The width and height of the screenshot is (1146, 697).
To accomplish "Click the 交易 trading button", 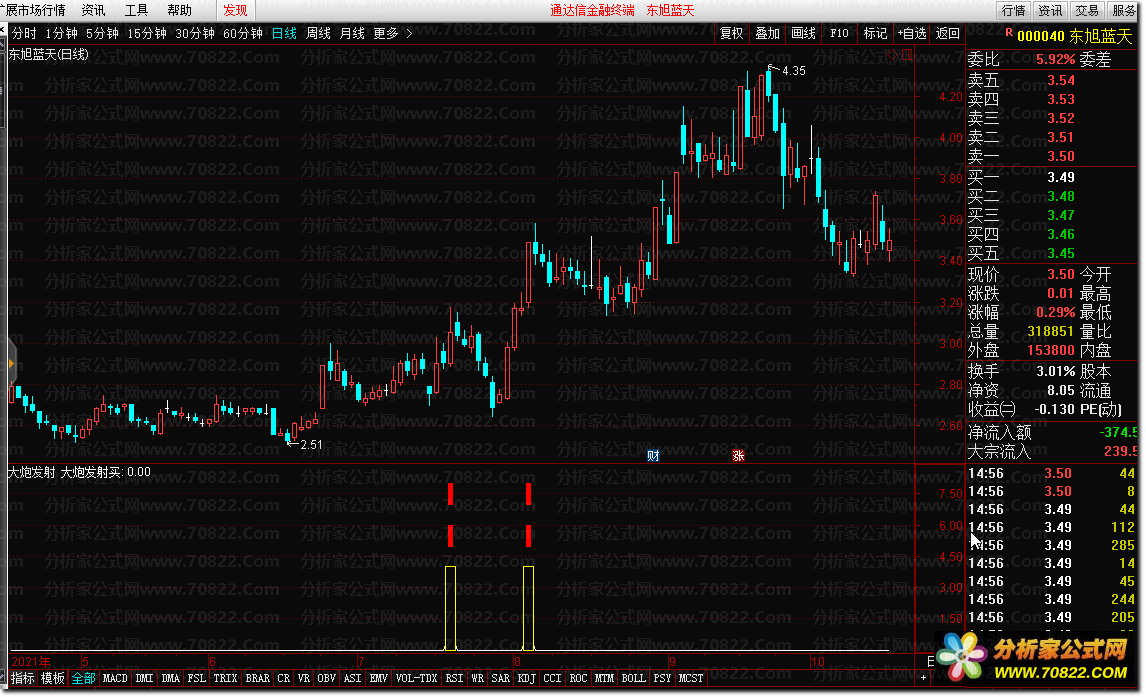I will [1087, 10].
